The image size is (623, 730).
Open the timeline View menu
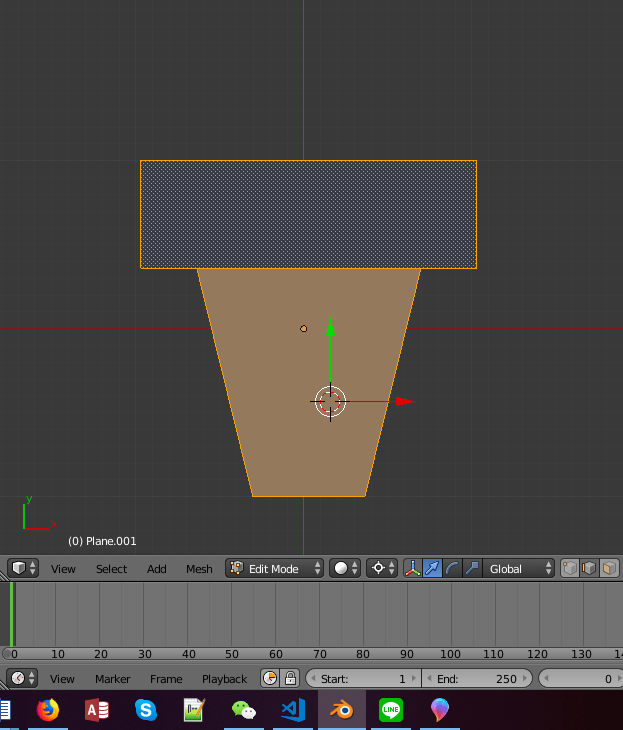point(62,679)
